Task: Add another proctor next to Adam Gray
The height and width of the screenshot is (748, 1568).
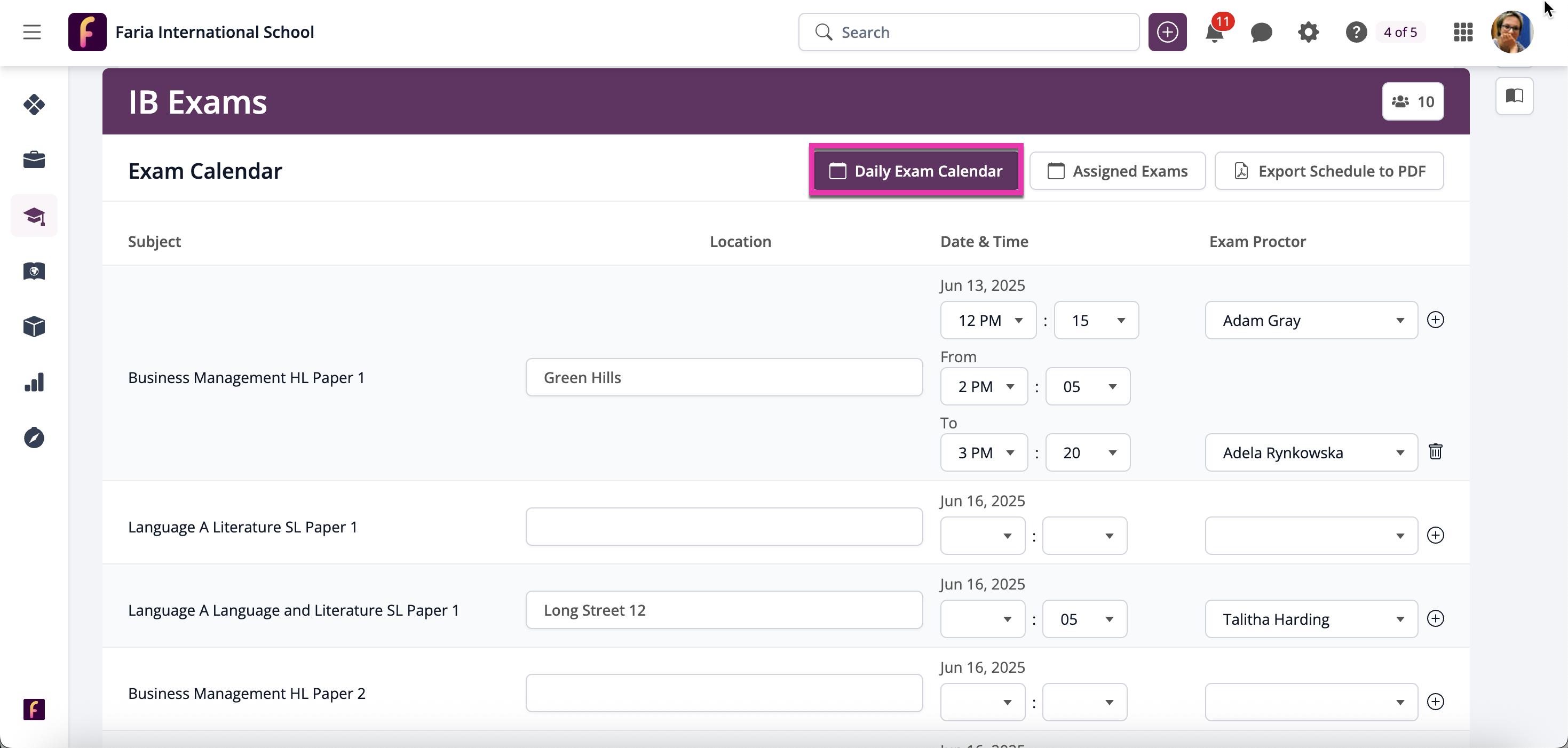Action: (1435, 320)
